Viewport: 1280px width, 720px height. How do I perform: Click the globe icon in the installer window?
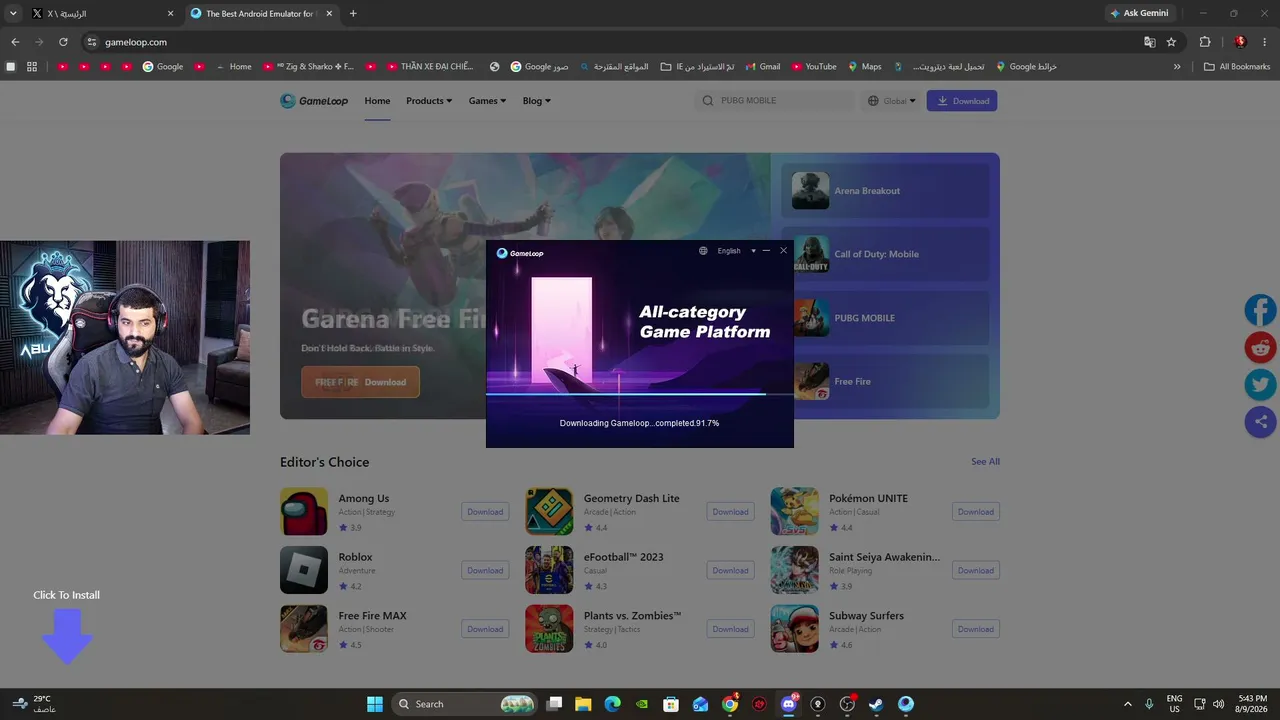pos(703,251)
